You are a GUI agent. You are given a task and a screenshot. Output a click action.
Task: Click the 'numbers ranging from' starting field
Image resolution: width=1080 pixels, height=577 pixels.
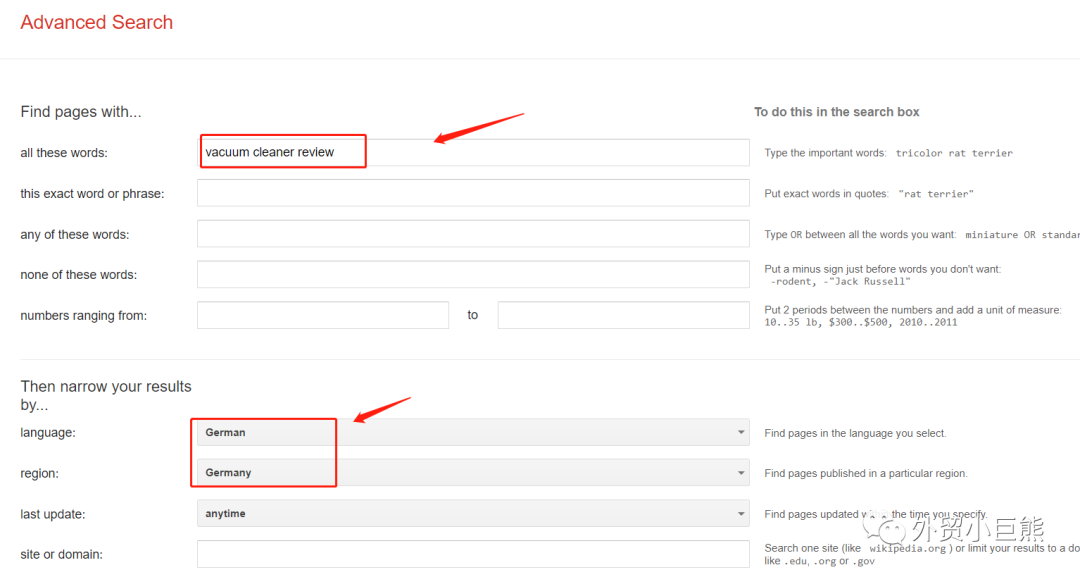(322, 315)
